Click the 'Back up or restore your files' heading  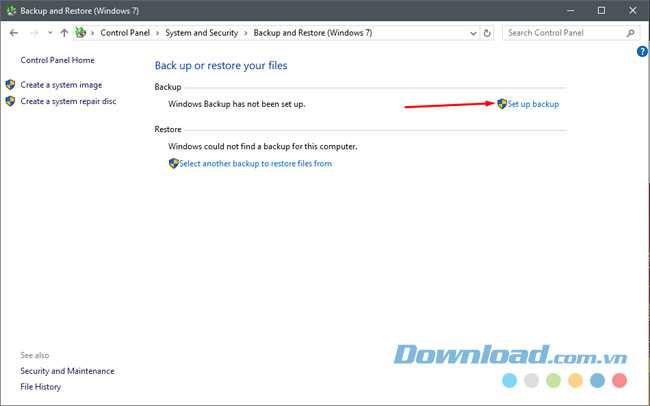point(221,66)
